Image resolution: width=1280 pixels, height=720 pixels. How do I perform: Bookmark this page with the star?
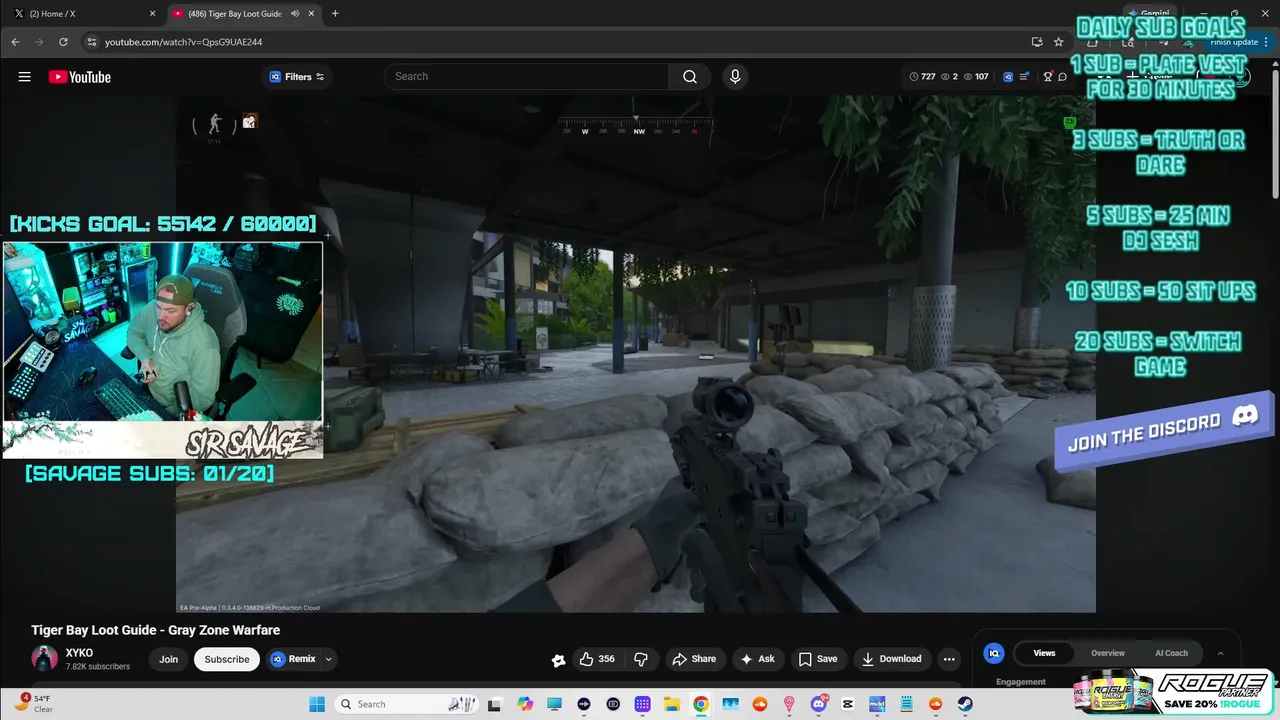pyautogui.click(x=1059, y=42)
